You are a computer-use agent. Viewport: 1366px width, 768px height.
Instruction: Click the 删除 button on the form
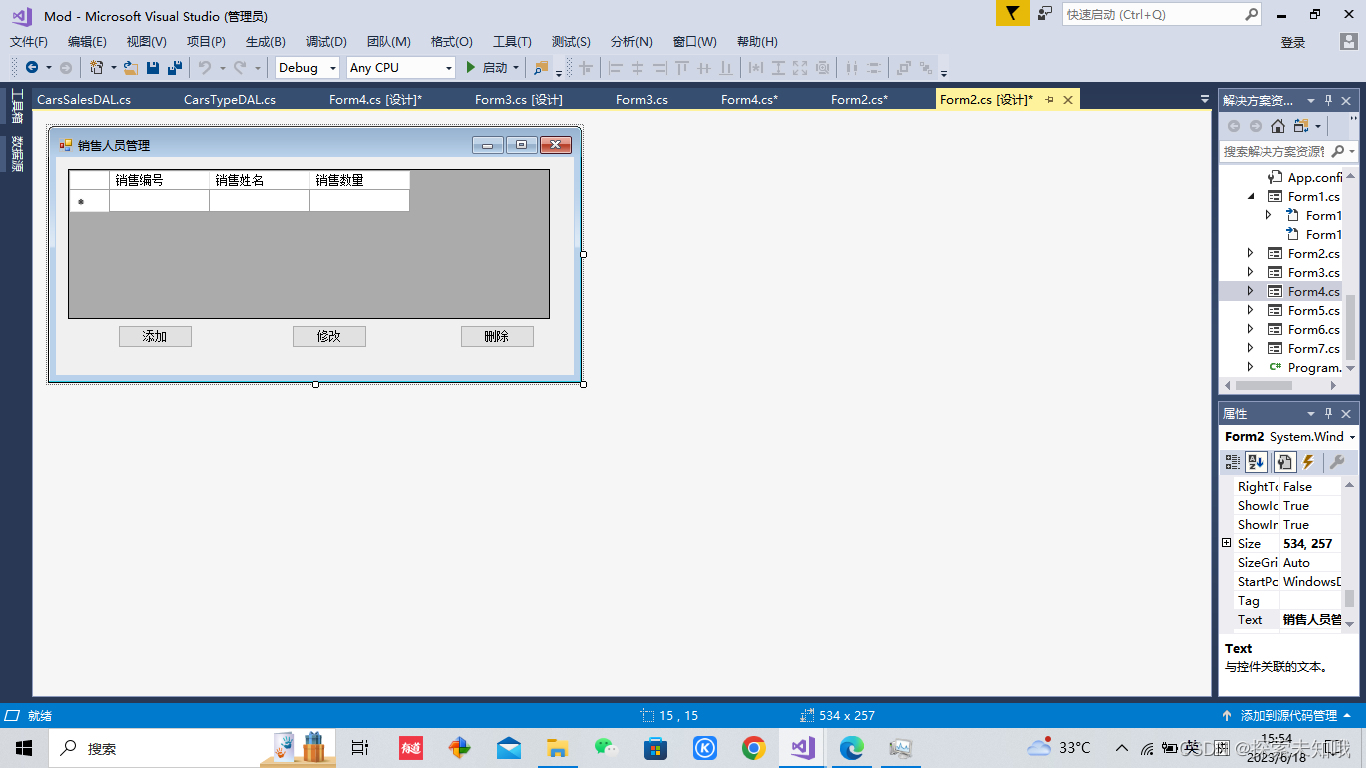tap(497, 336)
